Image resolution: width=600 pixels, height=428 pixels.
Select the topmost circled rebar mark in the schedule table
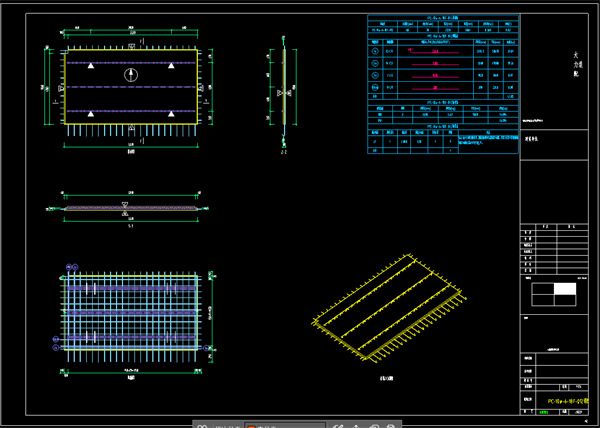tap(375, 50)
